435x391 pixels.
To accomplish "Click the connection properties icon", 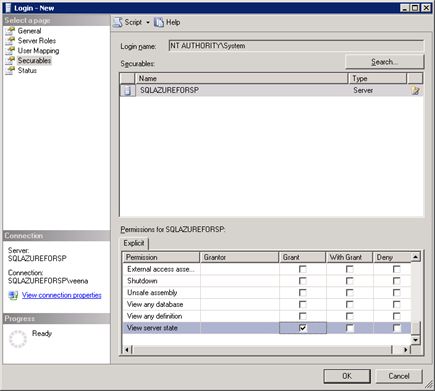I will (13, 296).
